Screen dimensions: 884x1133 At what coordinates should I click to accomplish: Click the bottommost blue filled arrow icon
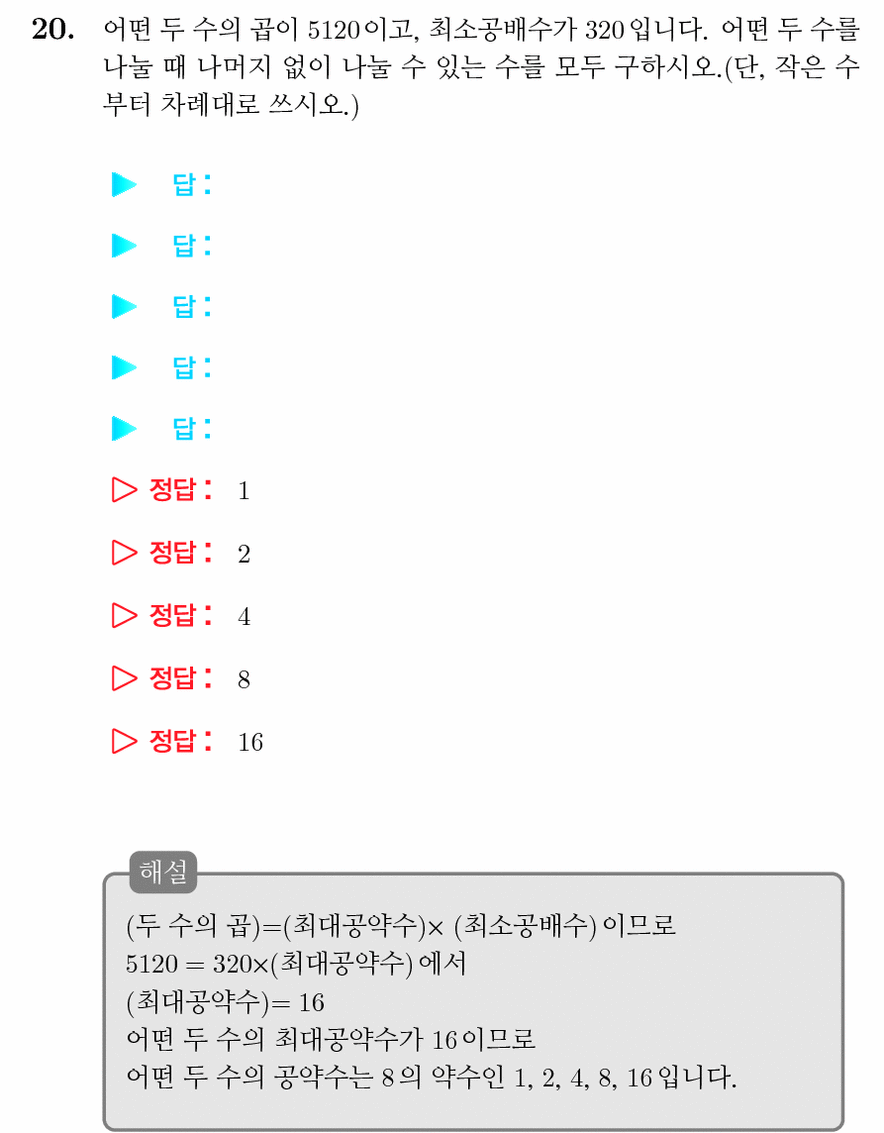click(124, 428)
